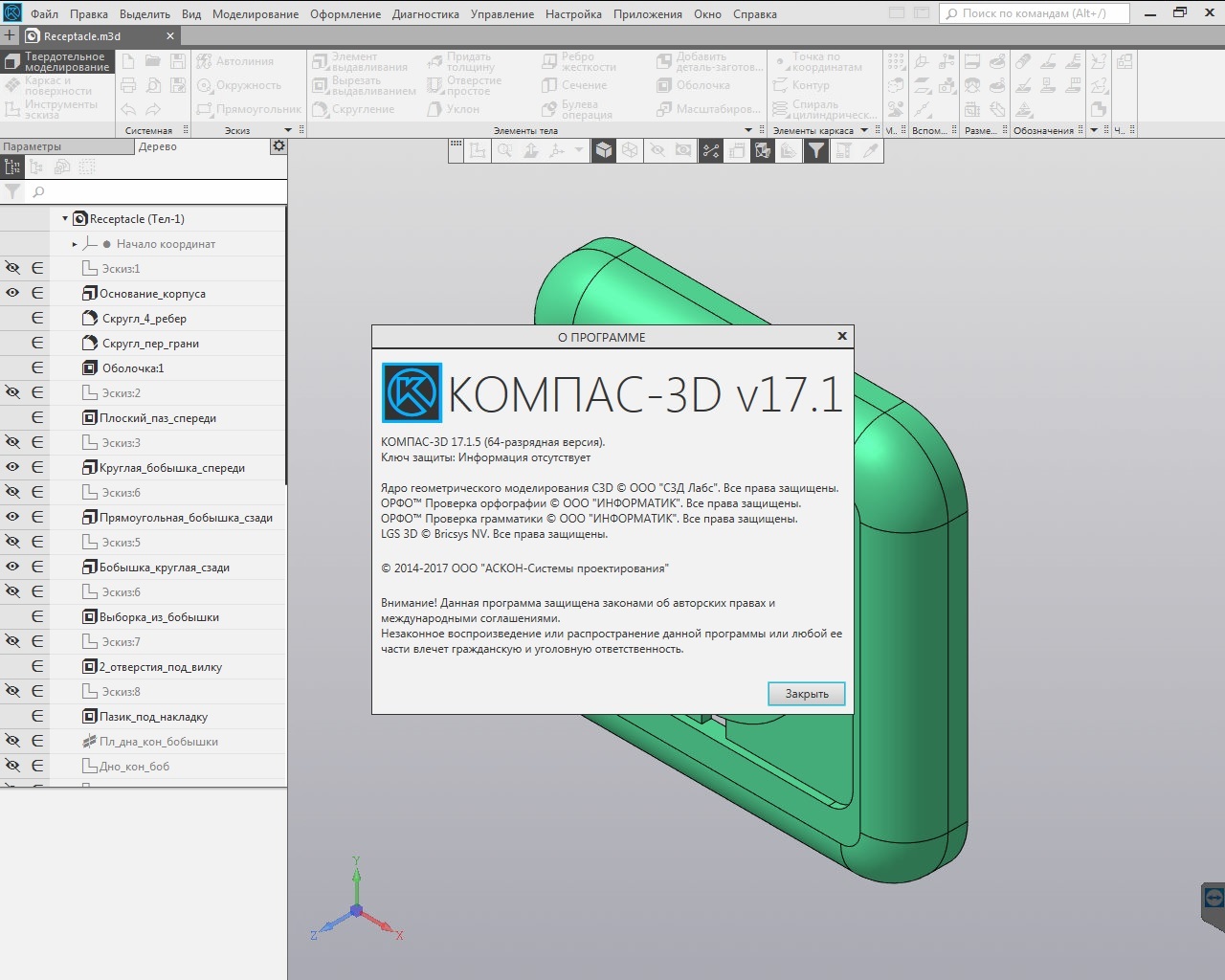Choose Булева операция tool
Viewport: 1225px width, 980px height.
pos(577,109)
